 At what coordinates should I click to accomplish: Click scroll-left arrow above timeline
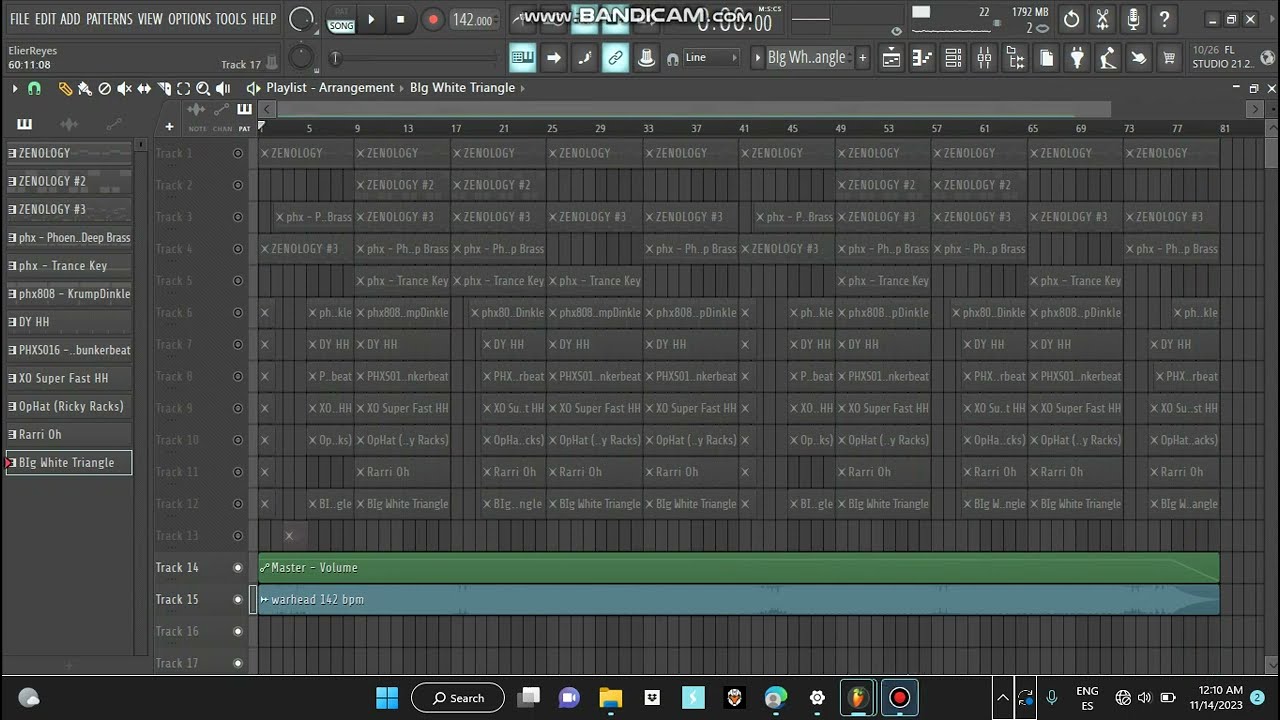click(x=269, y=109)
